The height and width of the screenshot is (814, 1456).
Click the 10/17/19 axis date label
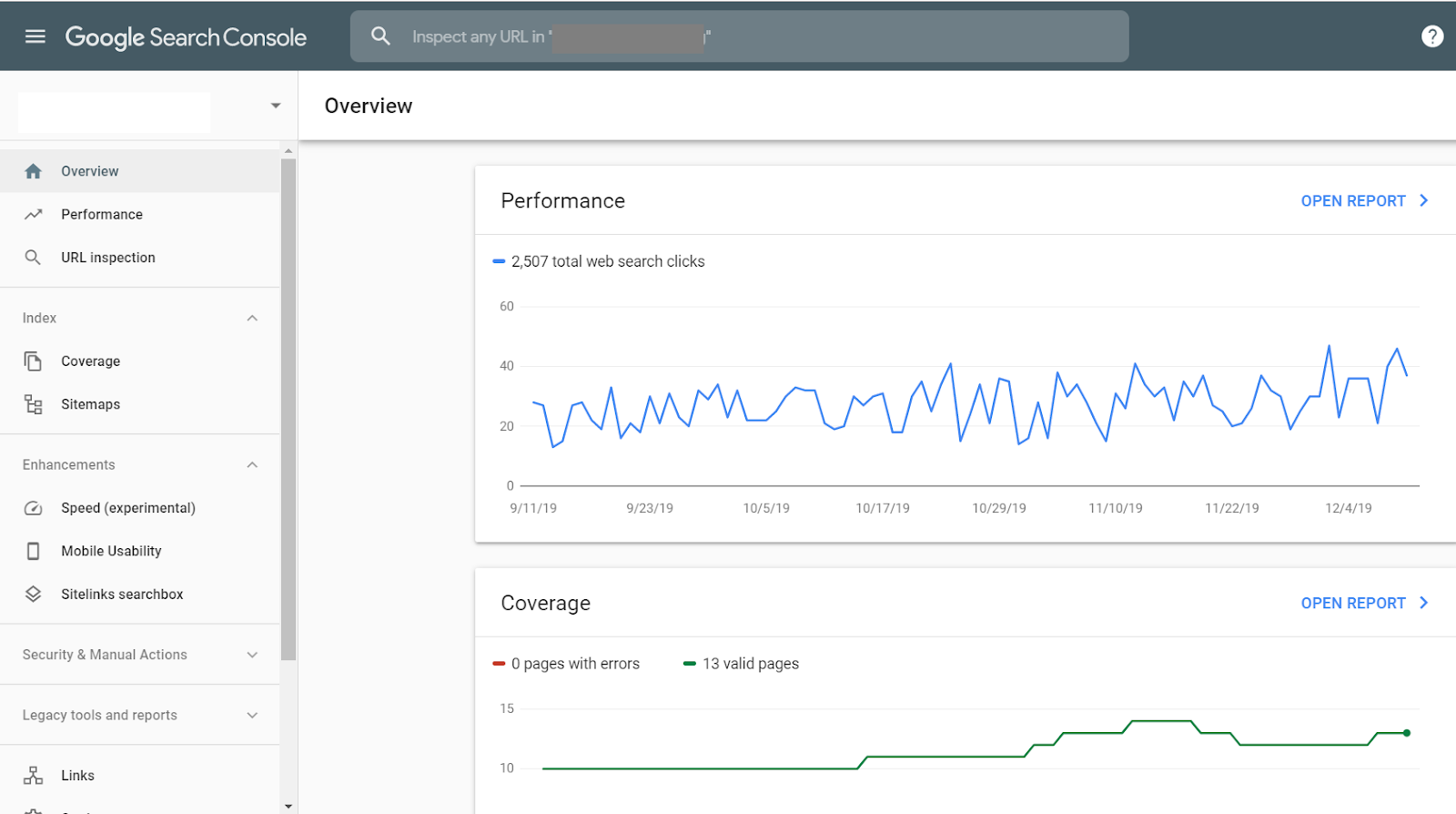coord(883,508)
